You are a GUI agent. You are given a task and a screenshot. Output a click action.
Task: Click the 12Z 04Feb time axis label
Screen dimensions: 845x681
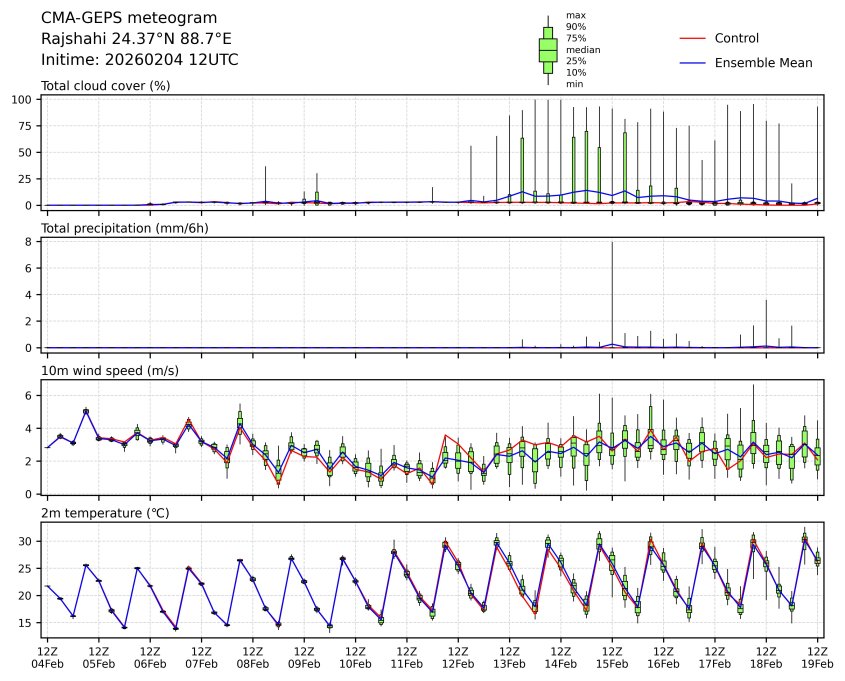[x=47, y=657]
